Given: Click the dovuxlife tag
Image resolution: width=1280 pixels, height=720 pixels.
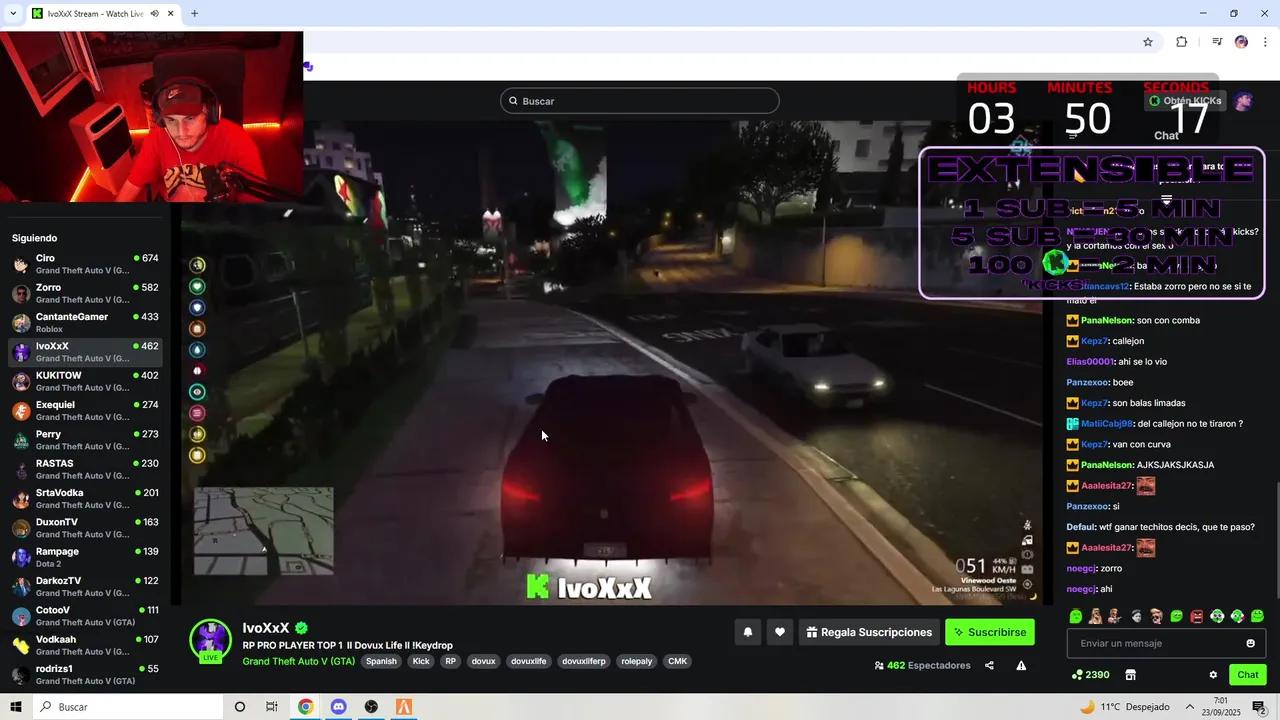Looking at the screenshot, I should point(528,661).
